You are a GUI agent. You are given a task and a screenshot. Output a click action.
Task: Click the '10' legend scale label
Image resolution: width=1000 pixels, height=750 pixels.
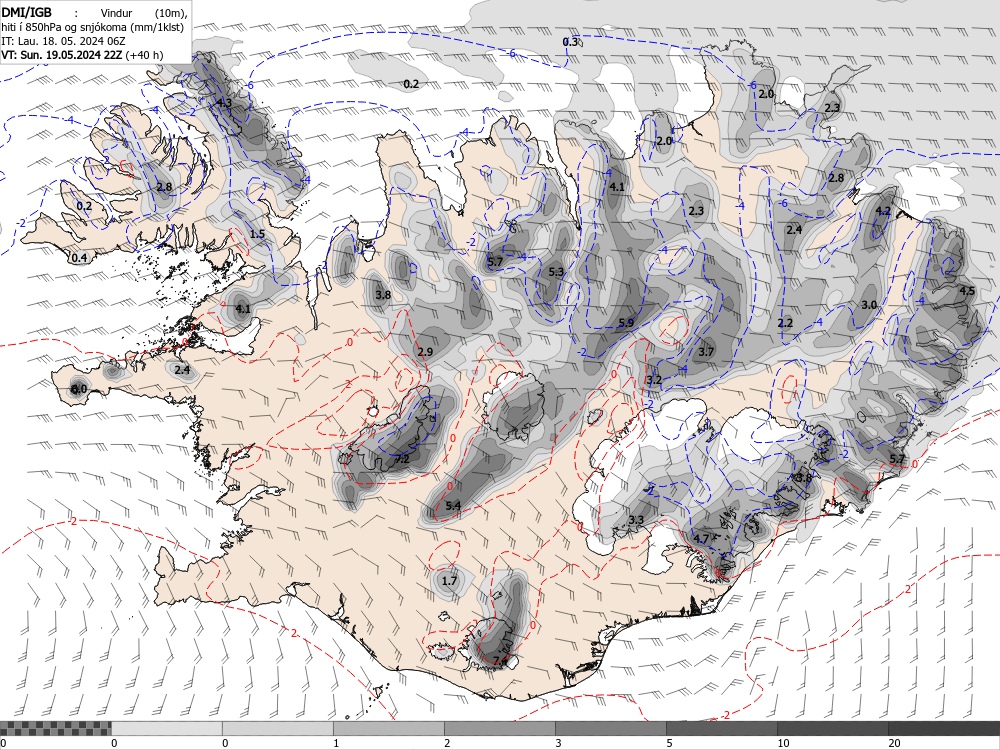pos(783,743)
